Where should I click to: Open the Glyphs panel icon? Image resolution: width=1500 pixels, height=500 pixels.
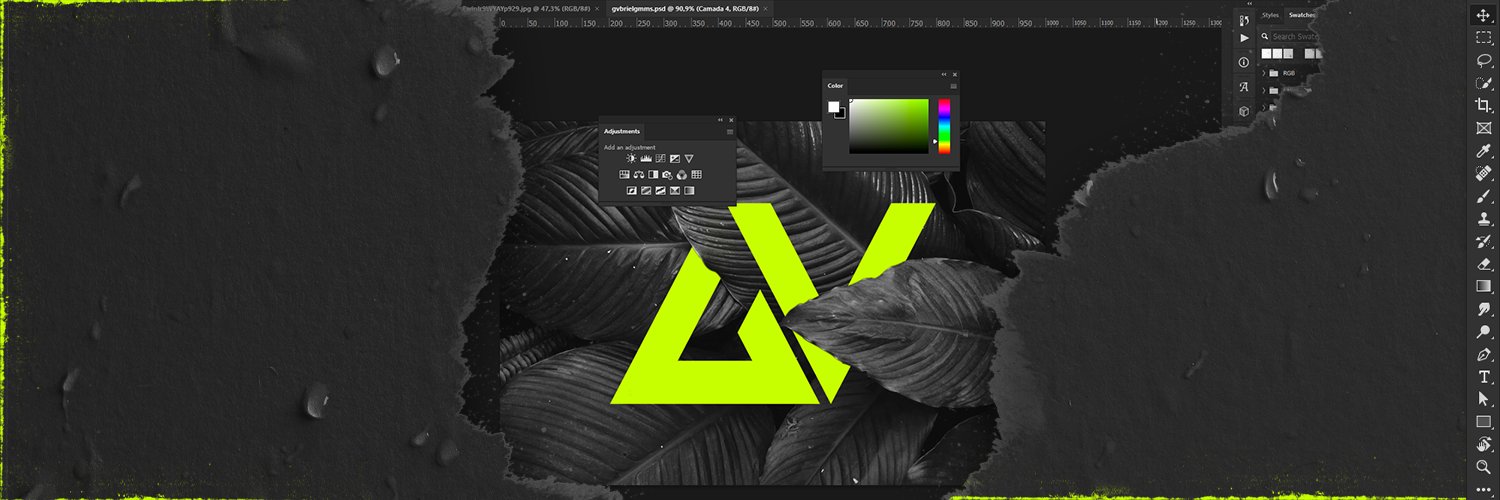click(x=1244, y=87)
